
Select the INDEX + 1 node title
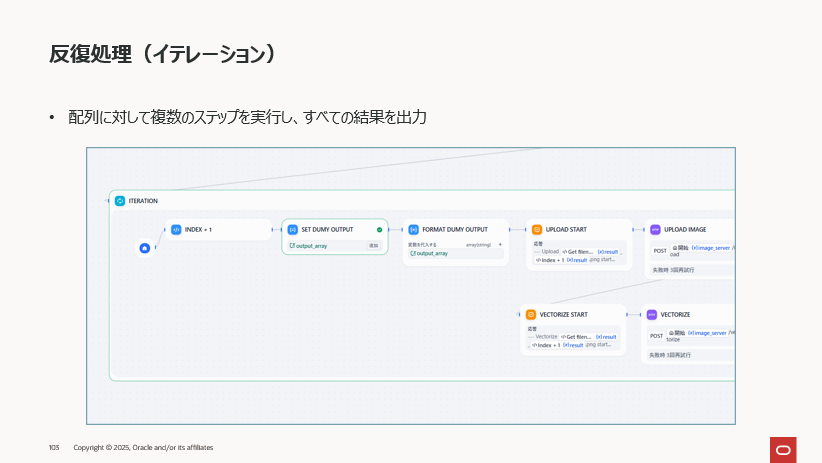(198, 230)
